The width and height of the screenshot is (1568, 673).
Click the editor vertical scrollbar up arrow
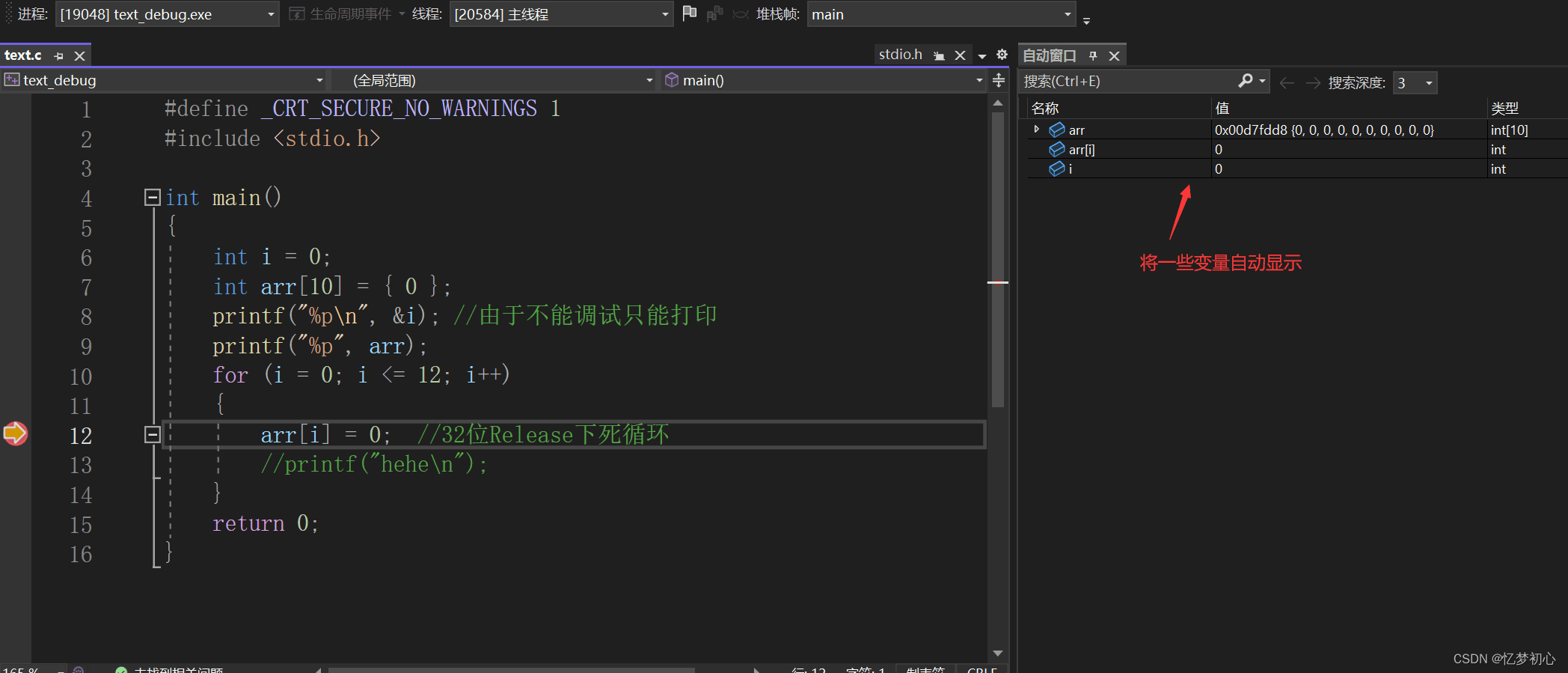click(998, 103)
